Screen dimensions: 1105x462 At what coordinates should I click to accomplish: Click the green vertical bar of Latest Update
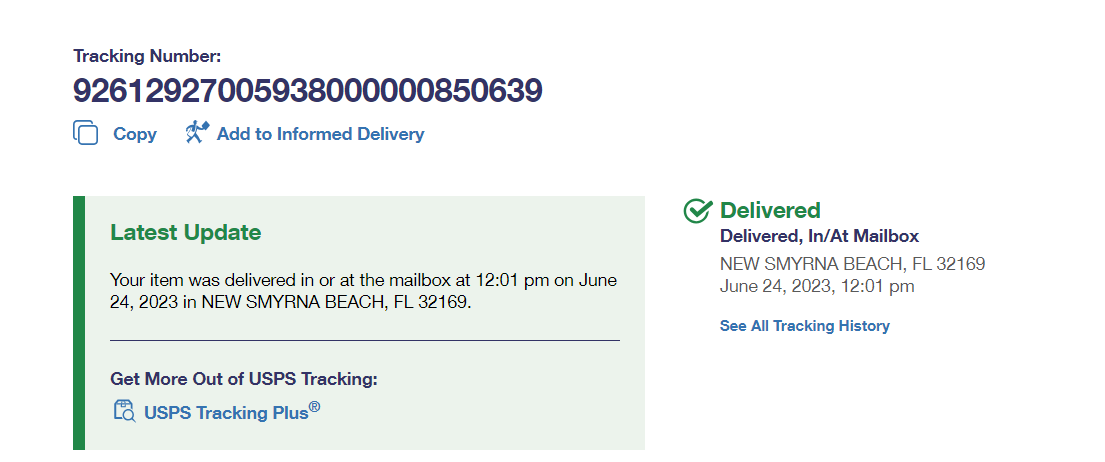click(79, 322)
